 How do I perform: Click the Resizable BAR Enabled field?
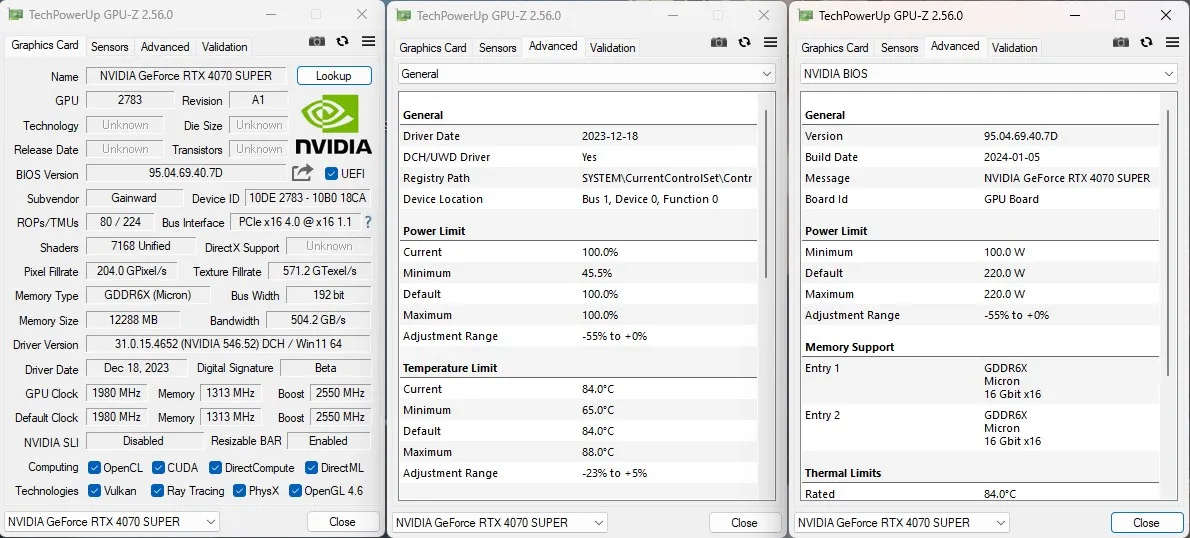pos(329,440)
